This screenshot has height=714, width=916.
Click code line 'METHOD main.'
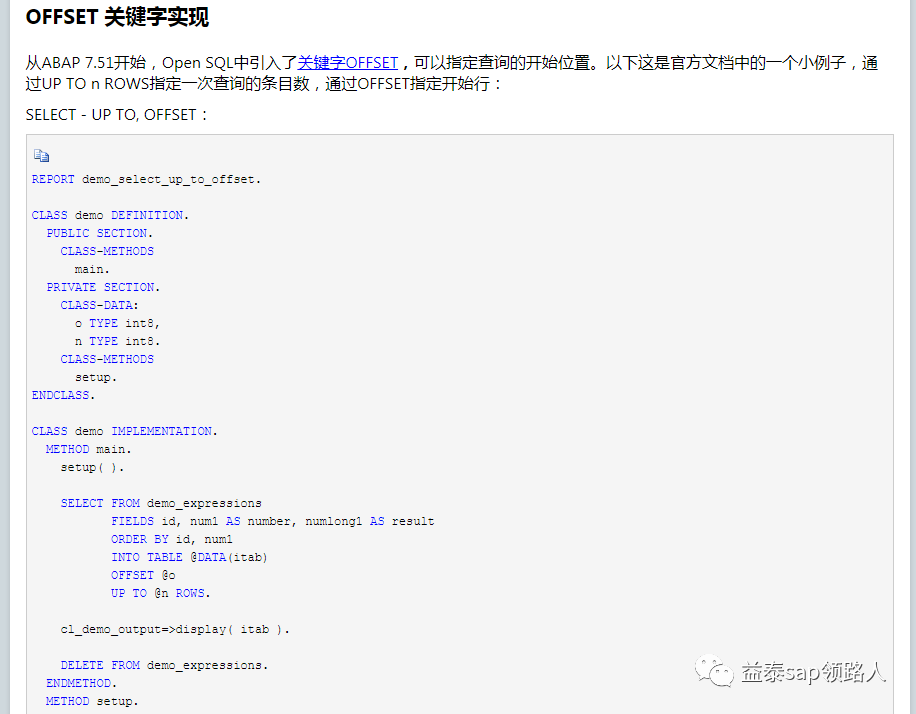pos(89,449)
